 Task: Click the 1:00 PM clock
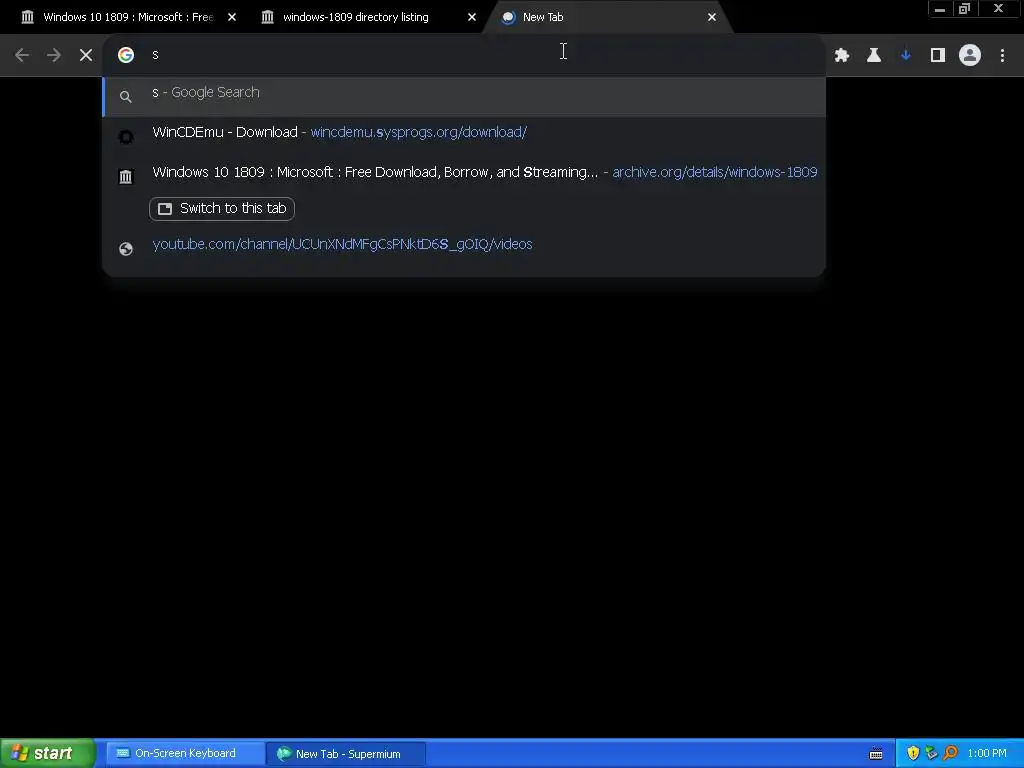(987, 754)
